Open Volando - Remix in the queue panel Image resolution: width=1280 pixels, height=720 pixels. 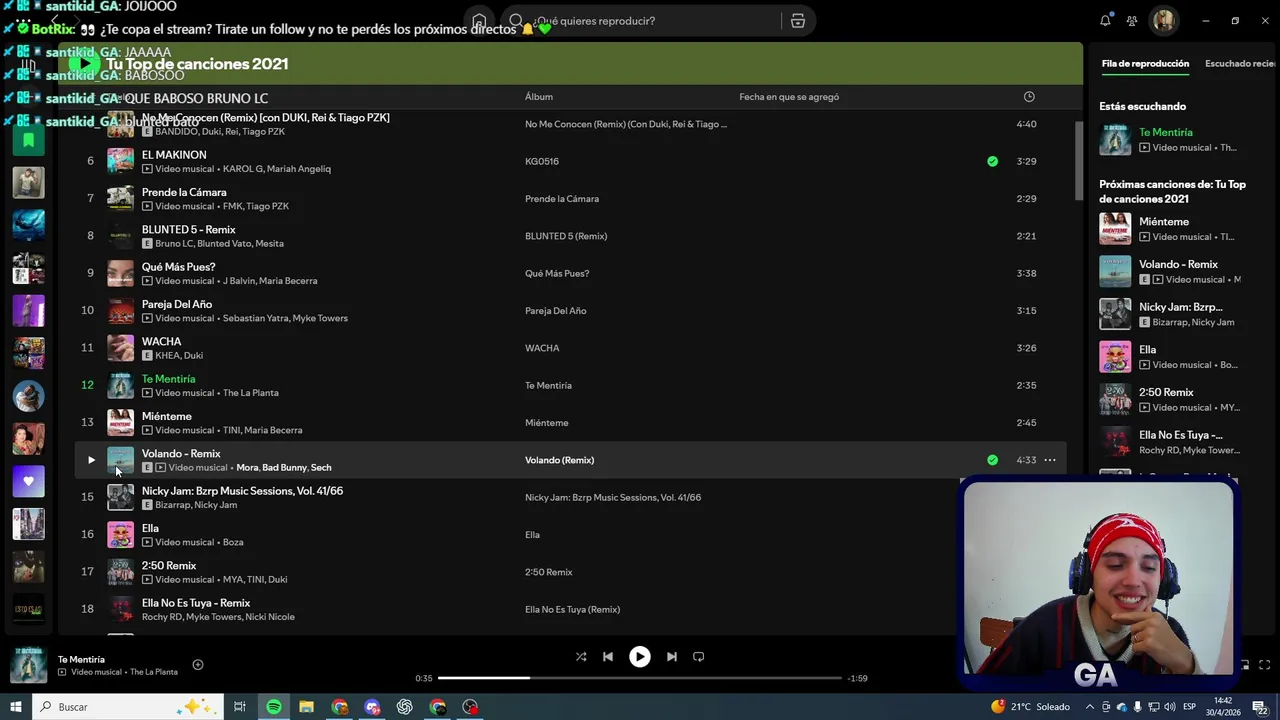(1178, 264)
